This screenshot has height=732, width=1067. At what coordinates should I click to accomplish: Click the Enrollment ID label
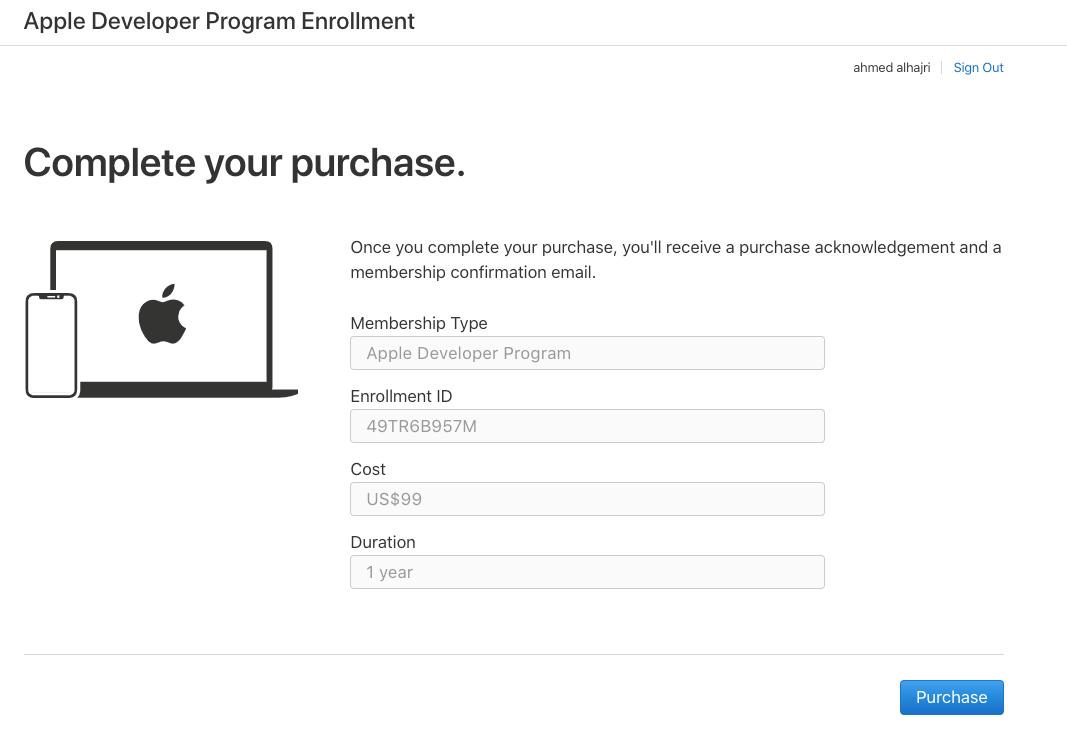tap(401, 396)
